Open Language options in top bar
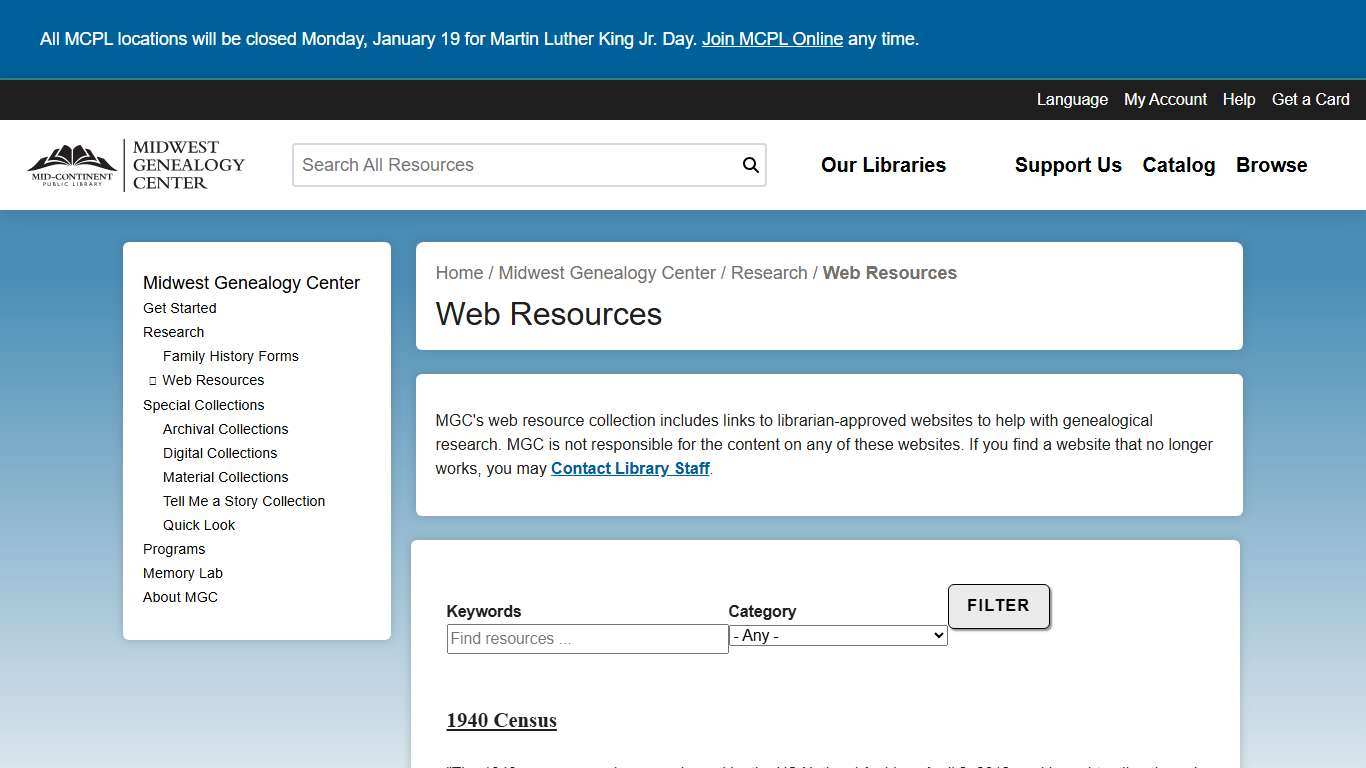Image resolution: width=1366 pixels, height=768 pixels. click(1072, 99)
